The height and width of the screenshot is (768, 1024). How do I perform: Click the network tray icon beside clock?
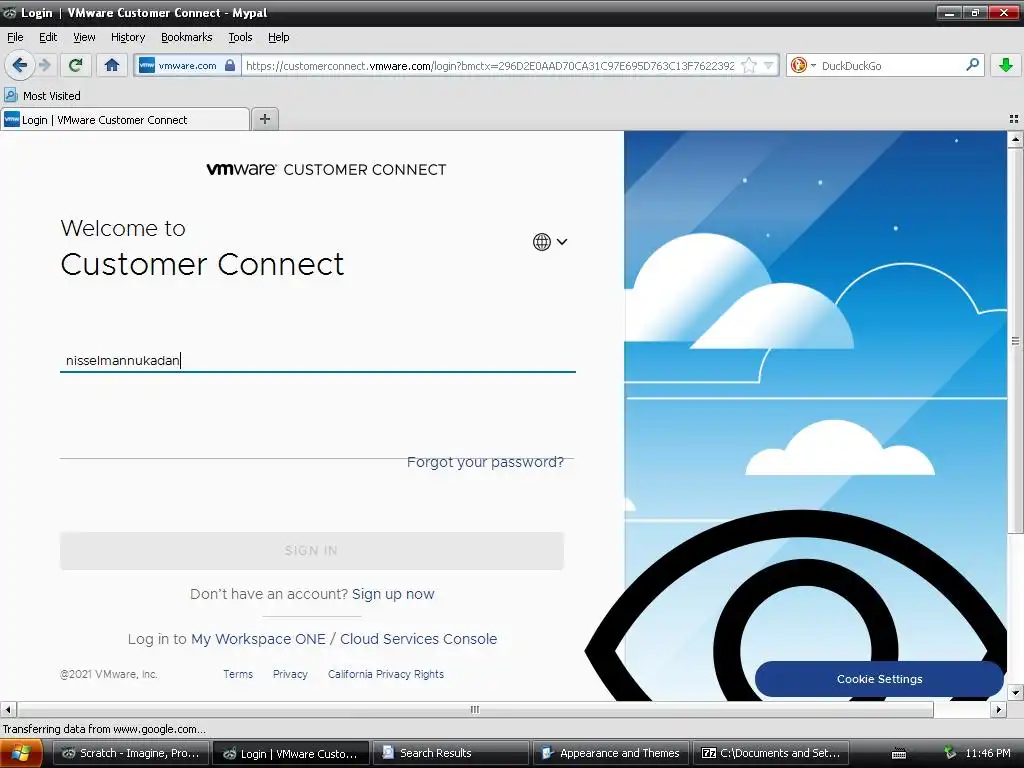click(x=950, y=753)
